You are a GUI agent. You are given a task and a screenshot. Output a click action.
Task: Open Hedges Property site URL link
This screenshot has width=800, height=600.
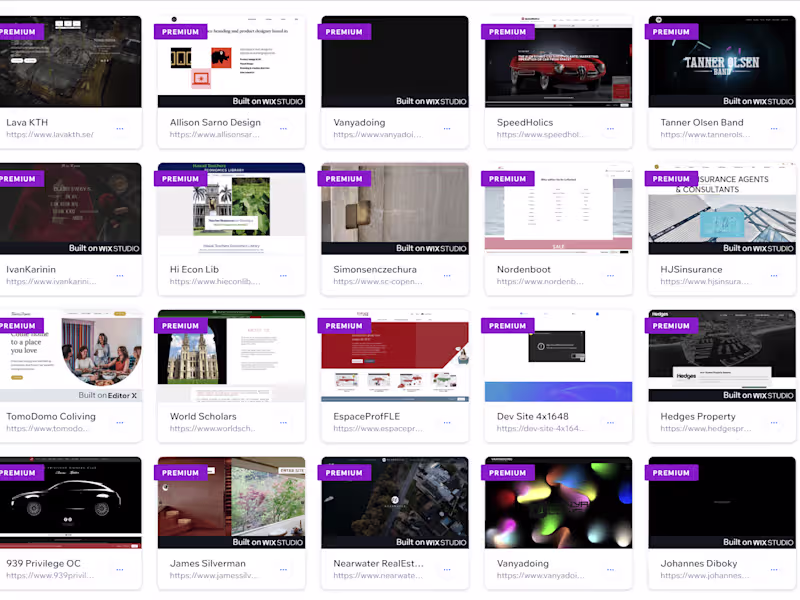(x=706, y=429)
